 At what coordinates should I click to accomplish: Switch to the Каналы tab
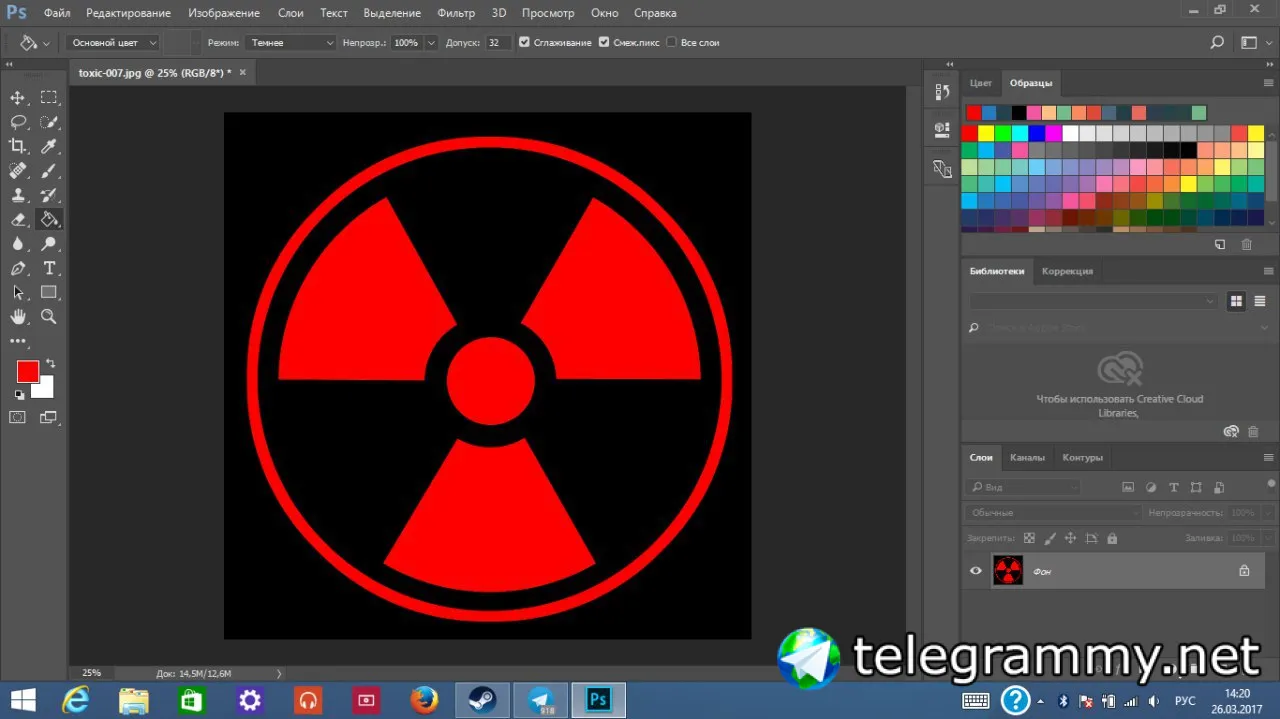point(1027,457)
